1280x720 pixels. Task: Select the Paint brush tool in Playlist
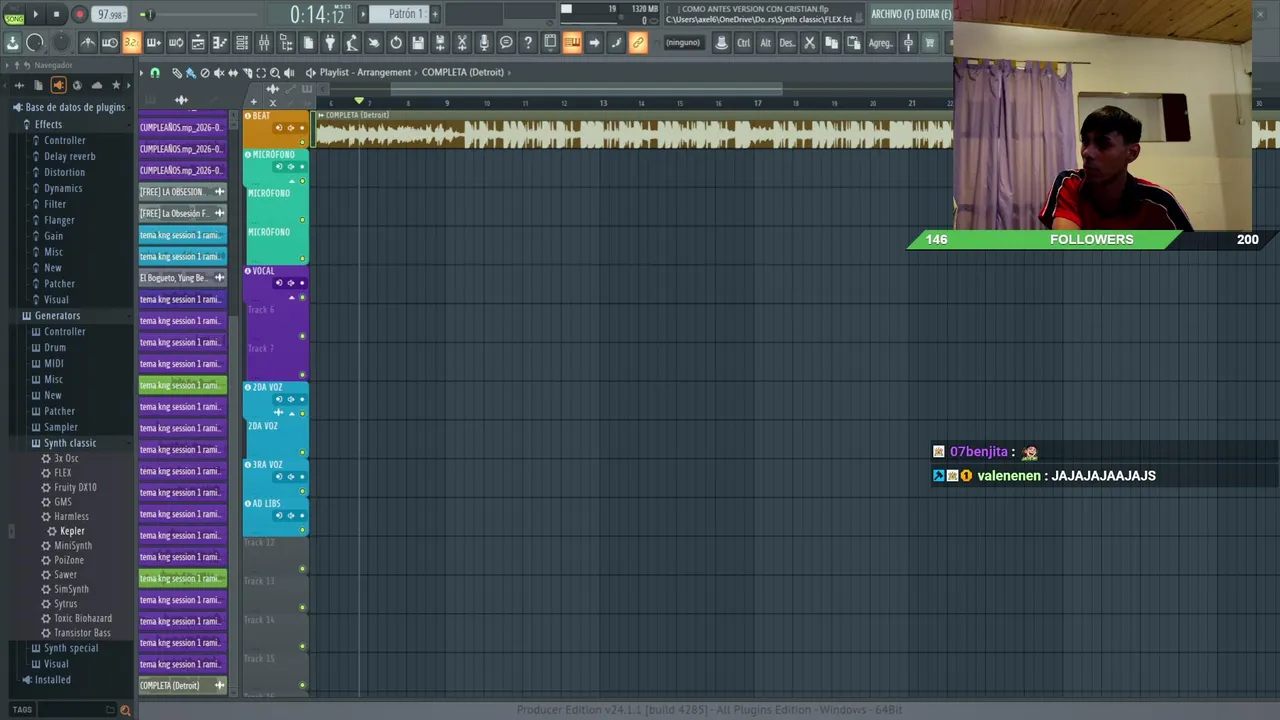[191, 73]
